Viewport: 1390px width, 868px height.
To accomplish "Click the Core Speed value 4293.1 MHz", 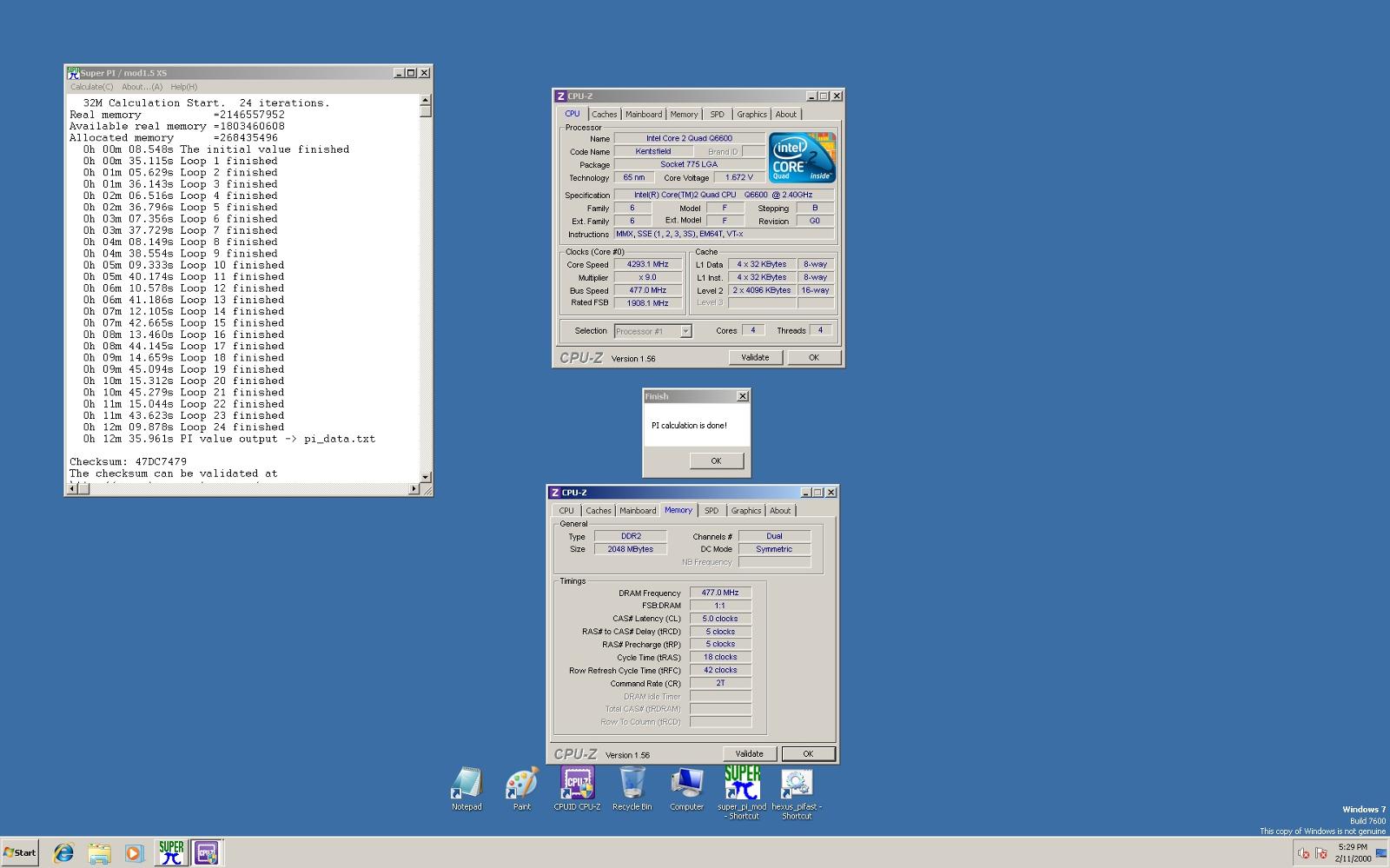I will click(x=648, y=264).
